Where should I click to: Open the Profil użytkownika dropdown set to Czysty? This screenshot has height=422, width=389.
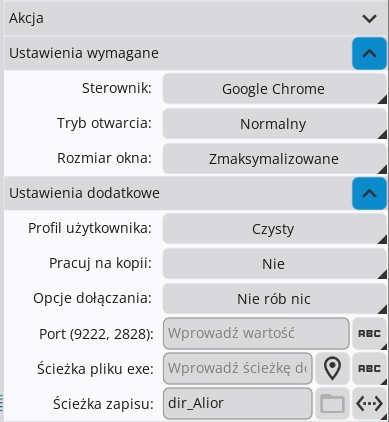click(275, 229)
